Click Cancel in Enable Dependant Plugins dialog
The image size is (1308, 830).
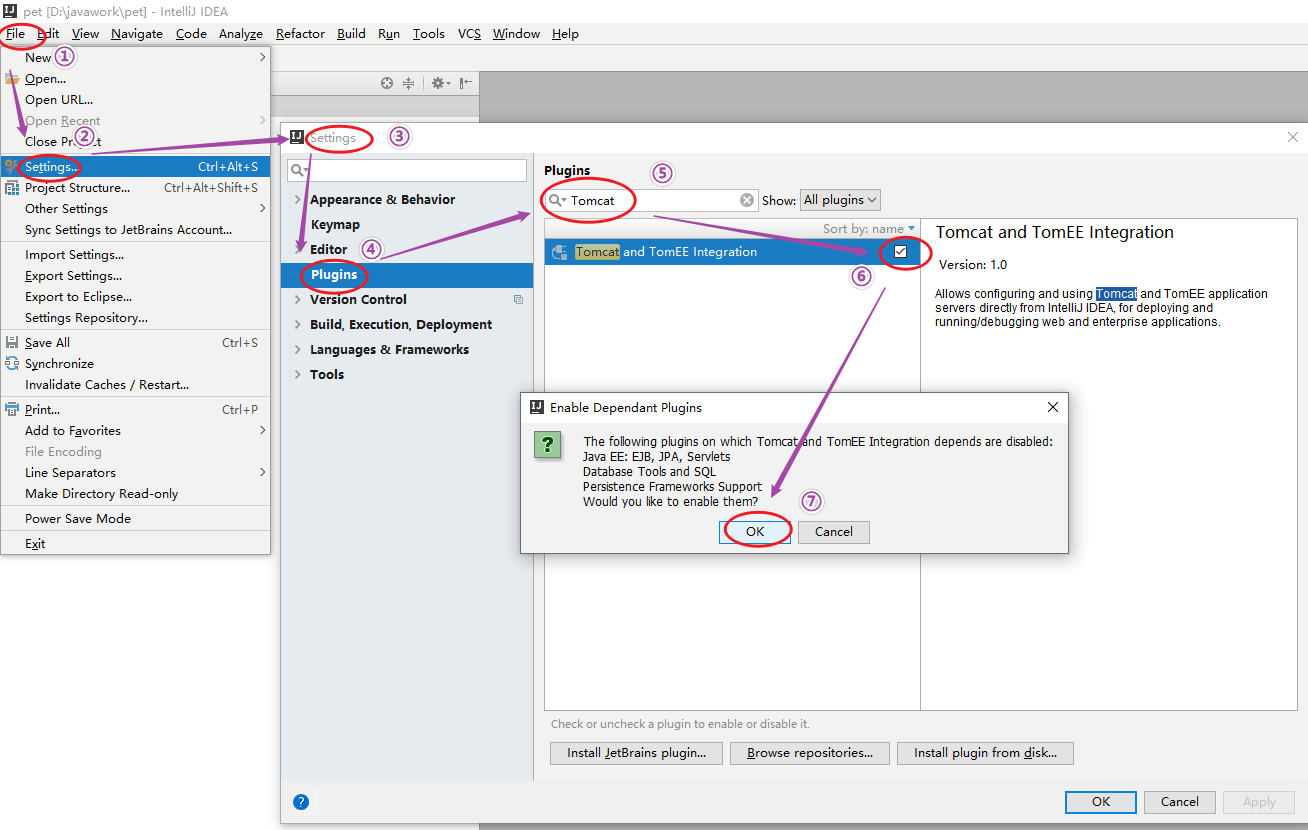click(x=834, y=532)
